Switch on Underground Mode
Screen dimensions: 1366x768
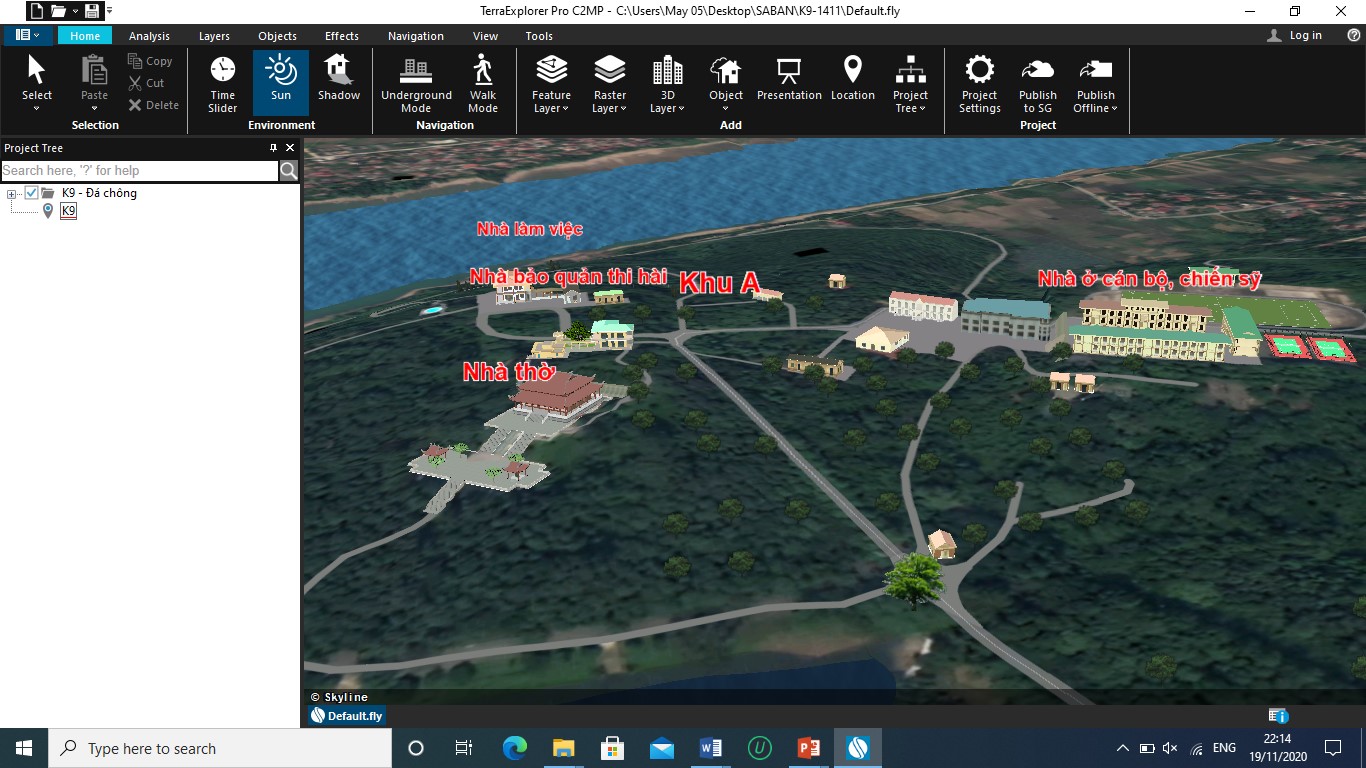tap(416, 84)
